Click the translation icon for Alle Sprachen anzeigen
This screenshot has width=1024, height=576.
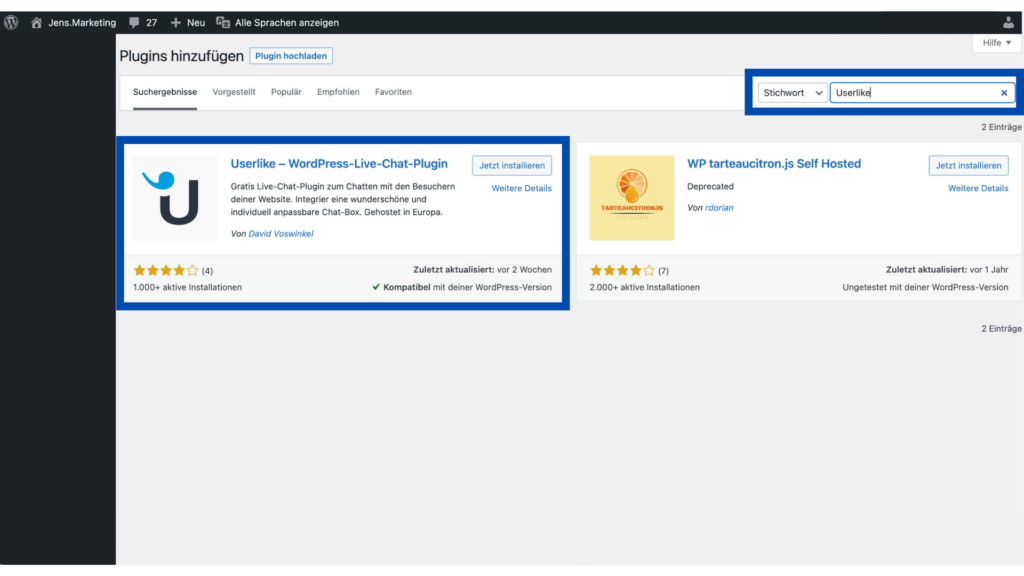point(223,22)
